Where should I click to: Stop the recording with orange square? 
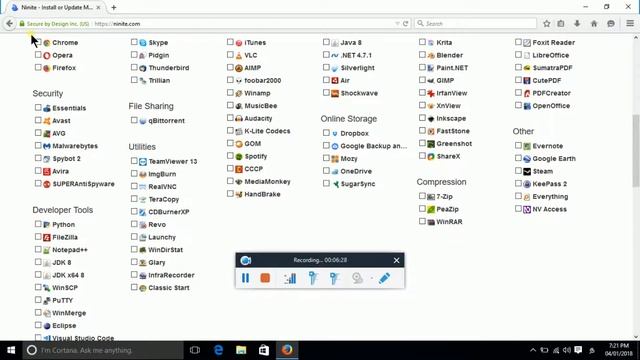tap(265, 278)
